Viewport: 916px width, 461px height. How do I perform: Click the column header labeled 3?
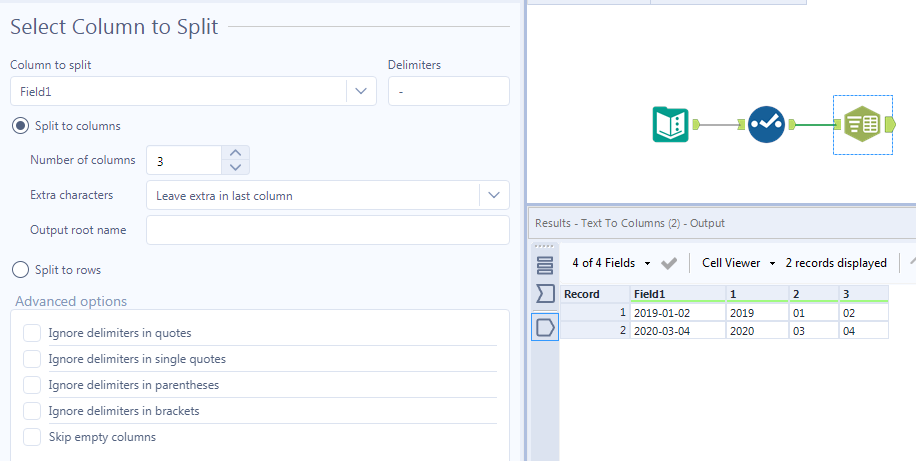click(864, 294)
